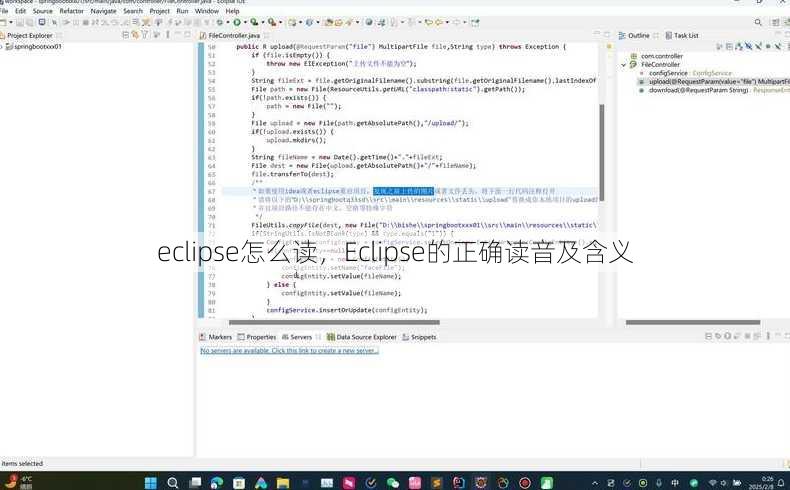Open the Edit menu

point(21,11)
